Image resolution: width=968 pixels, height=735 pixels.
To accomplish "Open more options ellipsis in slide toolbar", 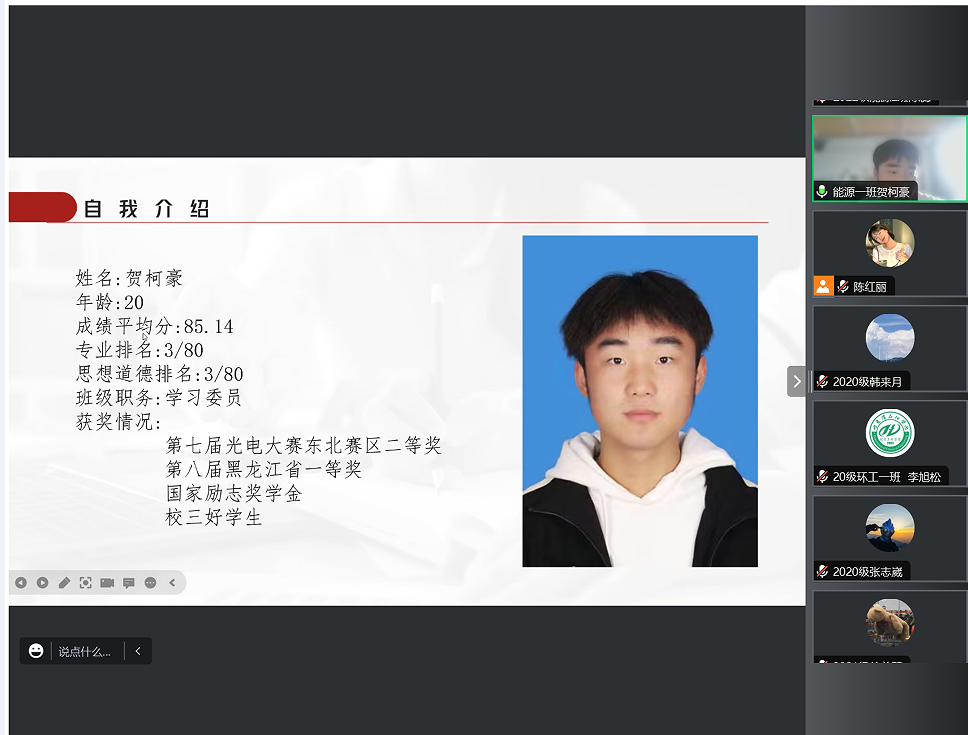I will tap(151, 583).
